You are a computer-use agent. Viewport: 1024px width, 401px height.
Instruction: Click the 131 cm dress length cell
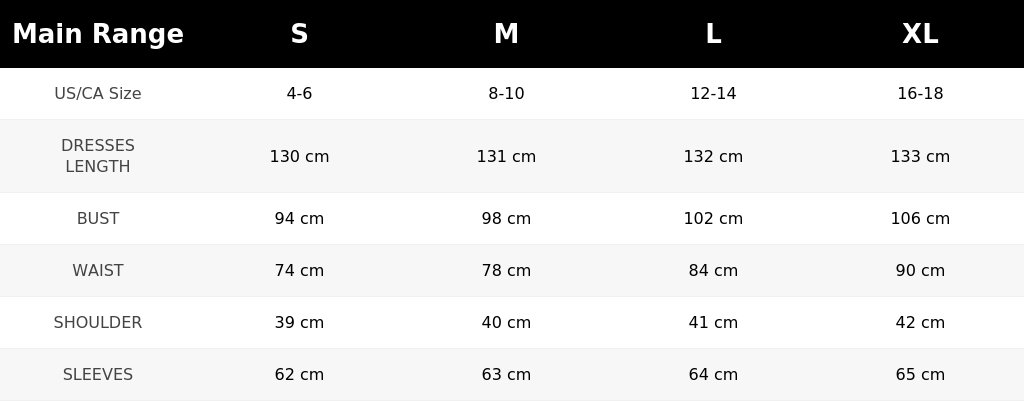click(506, 157)
